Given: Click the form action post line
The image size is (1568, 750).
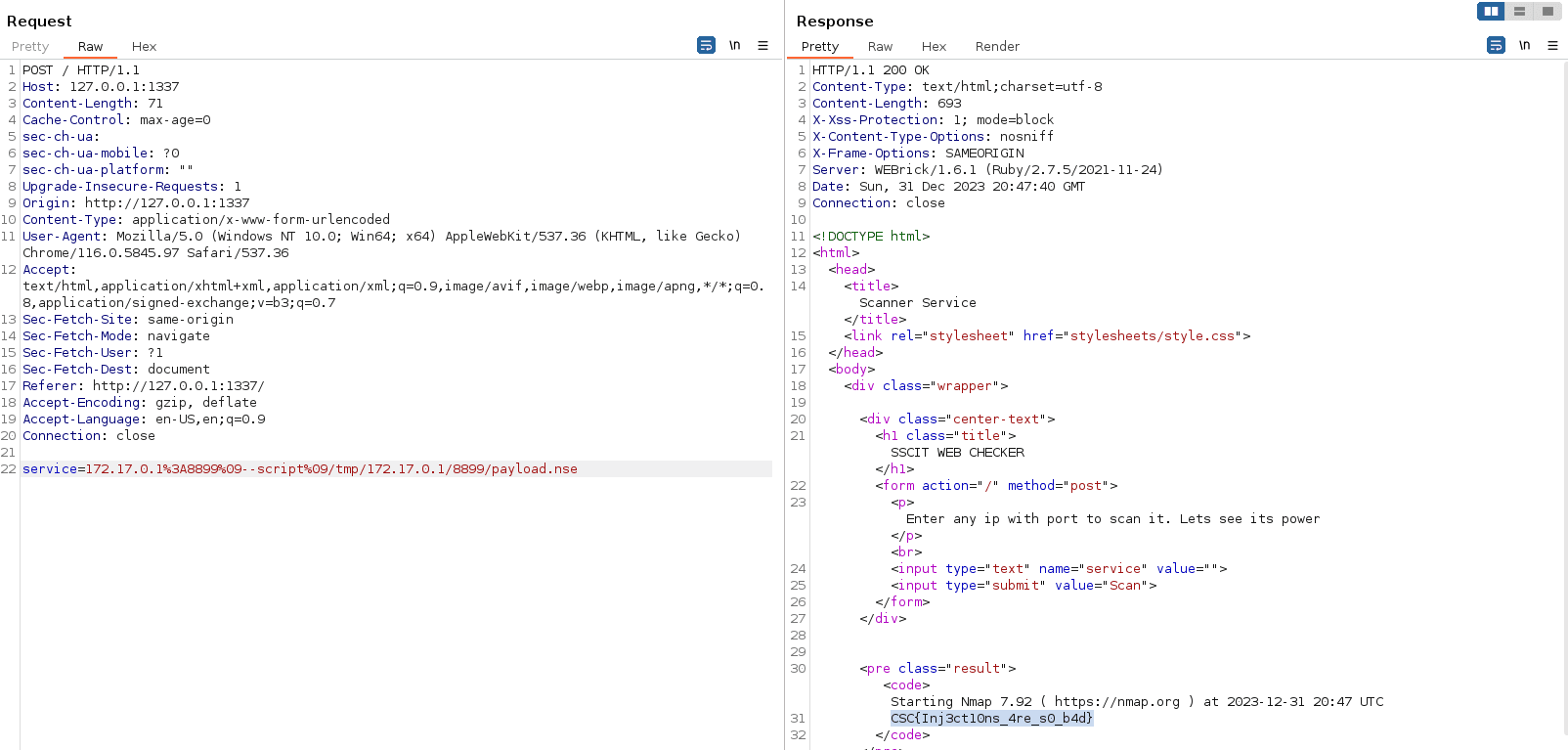Looking at the screenshot, I should [x=996, y=486].
